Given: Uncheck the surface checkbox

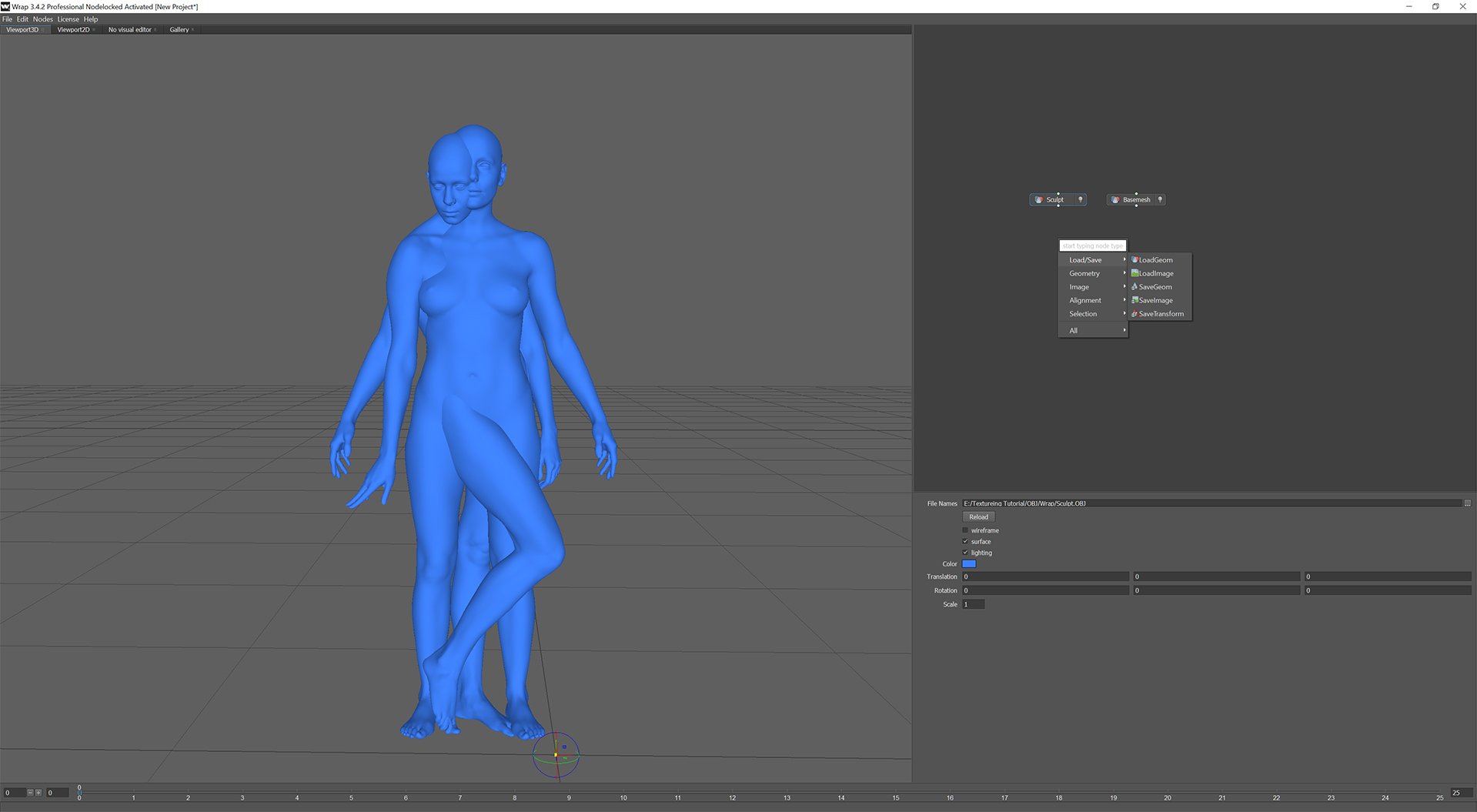Looking at the screenshot, I should click(965, 541).
